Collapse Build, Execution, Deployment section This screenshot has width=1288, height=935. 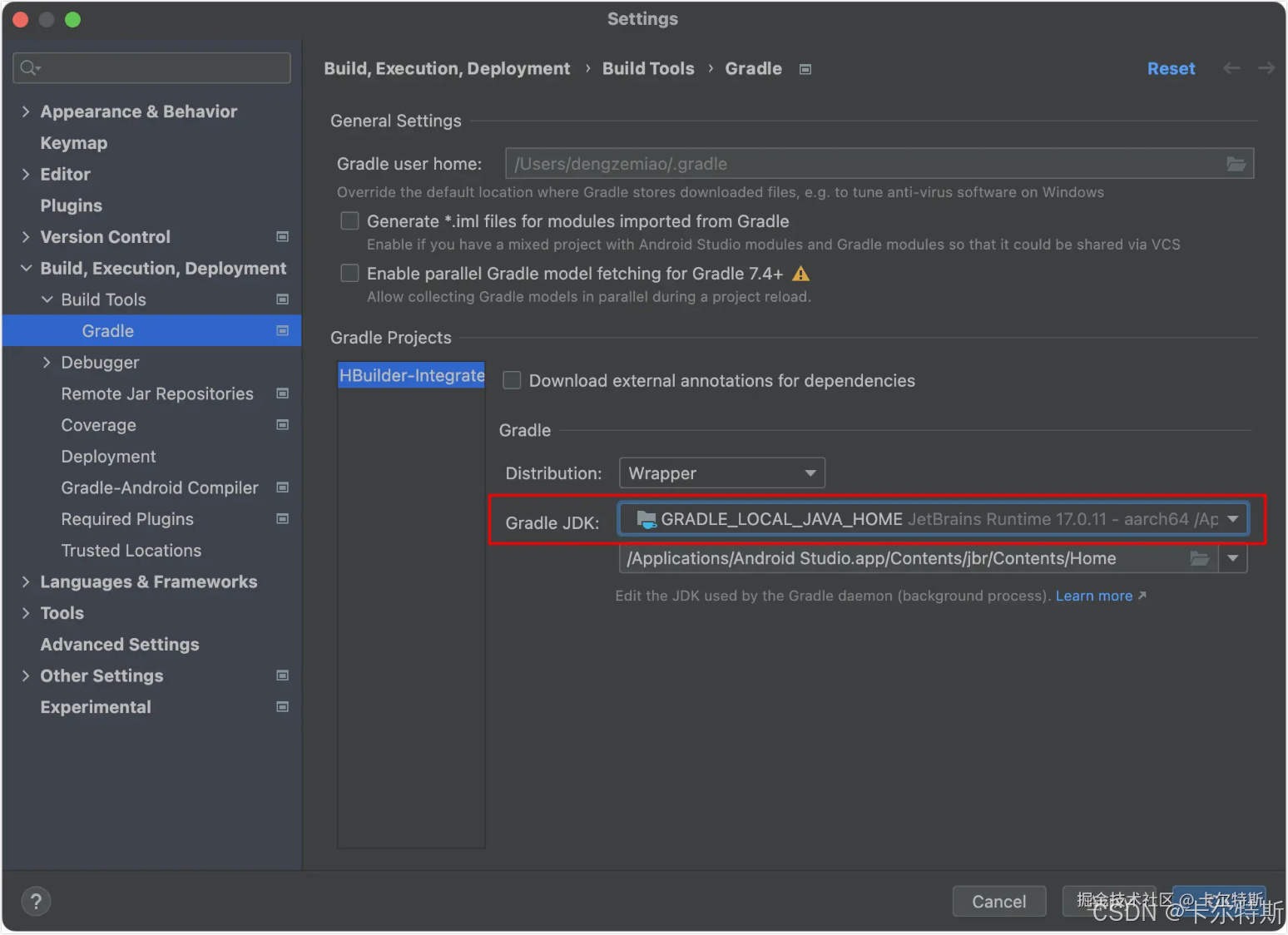click(x=26, y=268)
